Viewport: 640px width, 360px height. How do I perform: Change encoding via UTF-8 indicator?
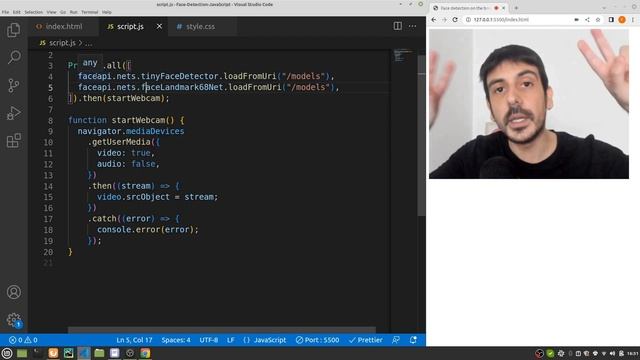point(209,340)
